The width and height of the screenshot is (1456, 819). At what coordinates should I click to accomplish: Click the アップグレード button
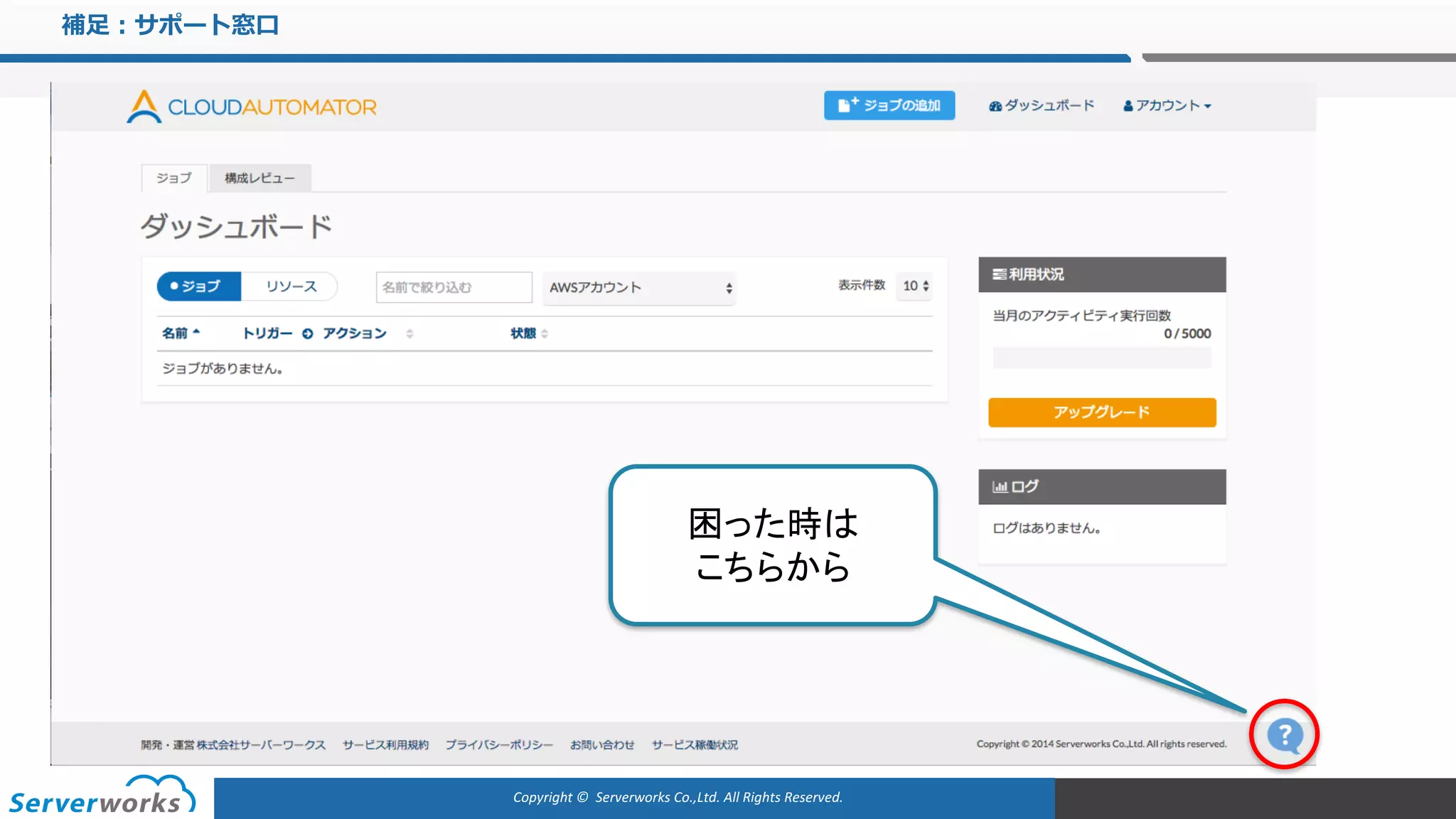1102,412
